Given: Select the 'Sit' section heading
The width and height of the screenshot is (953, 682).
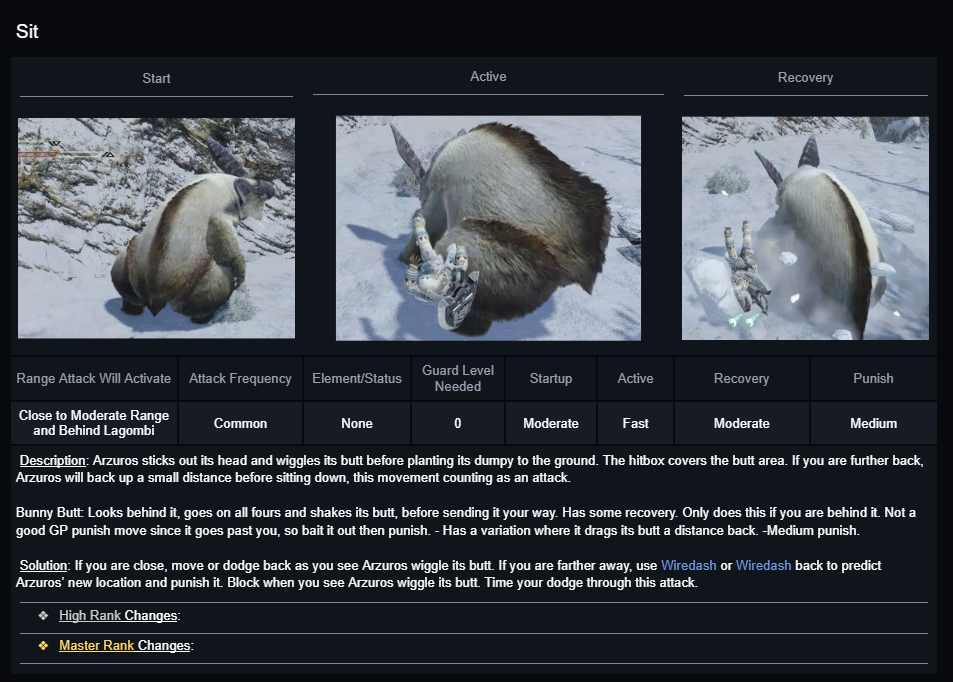Looking at the screenshot, I should (x=27, y=32).
